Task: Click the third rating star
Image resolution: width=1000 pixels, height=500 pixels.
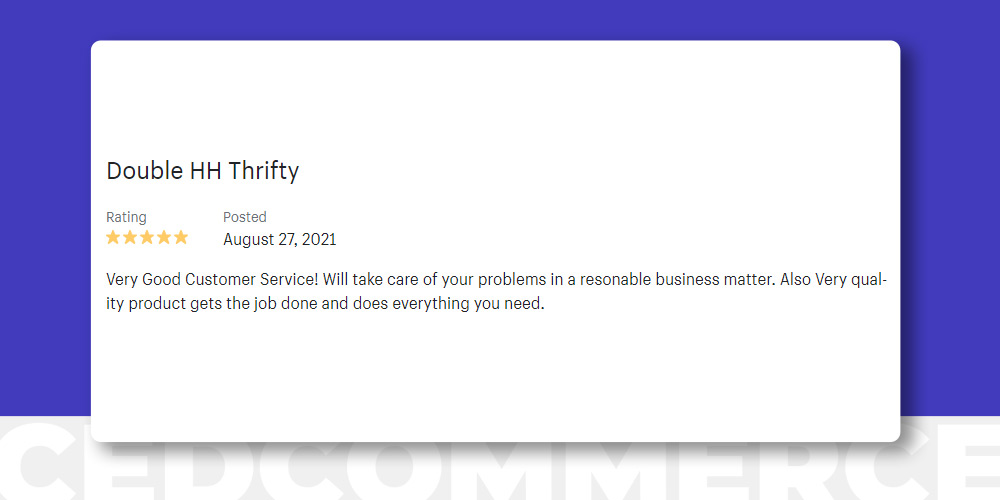Action: [147, 238]
